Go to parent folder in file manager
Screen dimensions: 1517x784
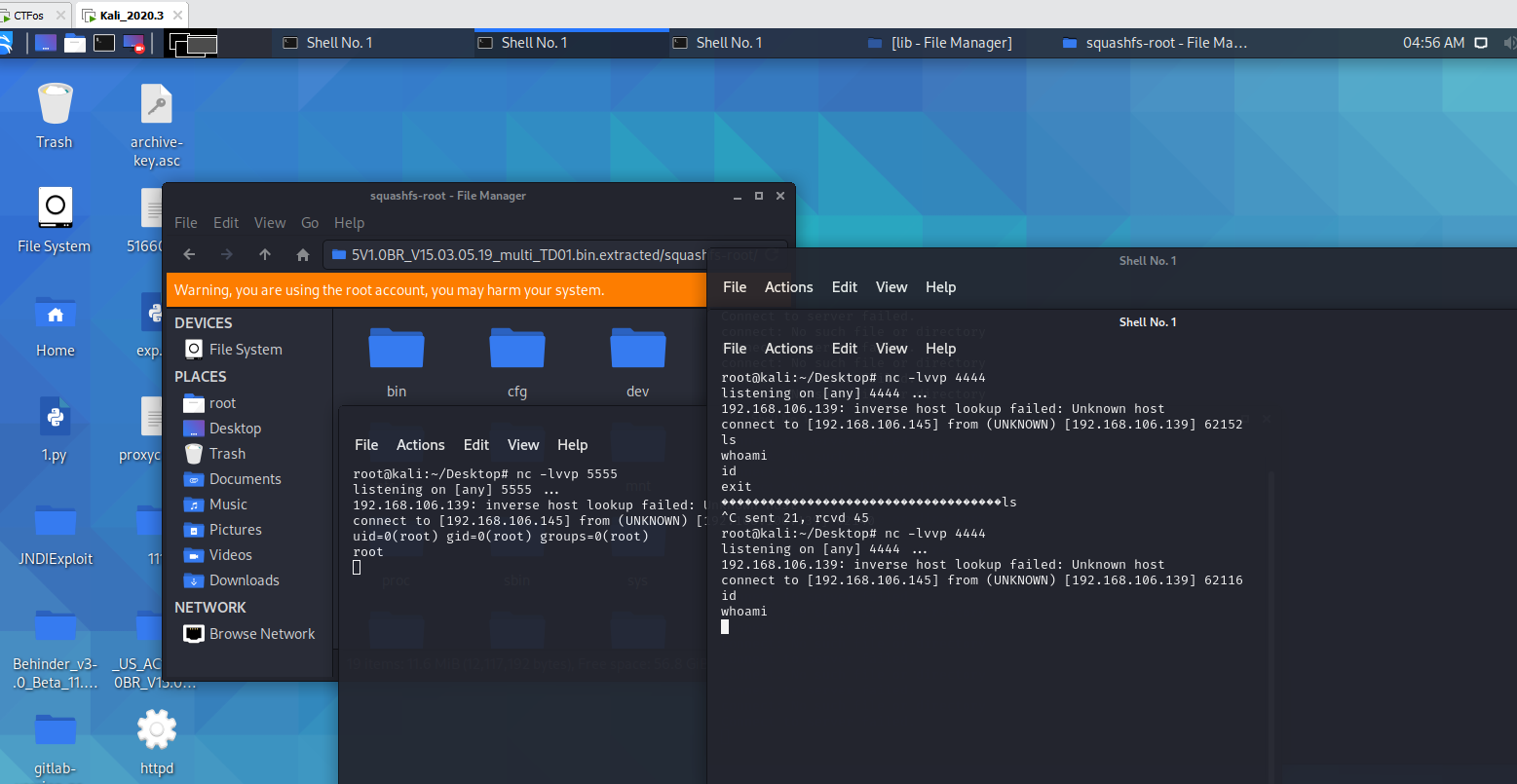point(265,254)
